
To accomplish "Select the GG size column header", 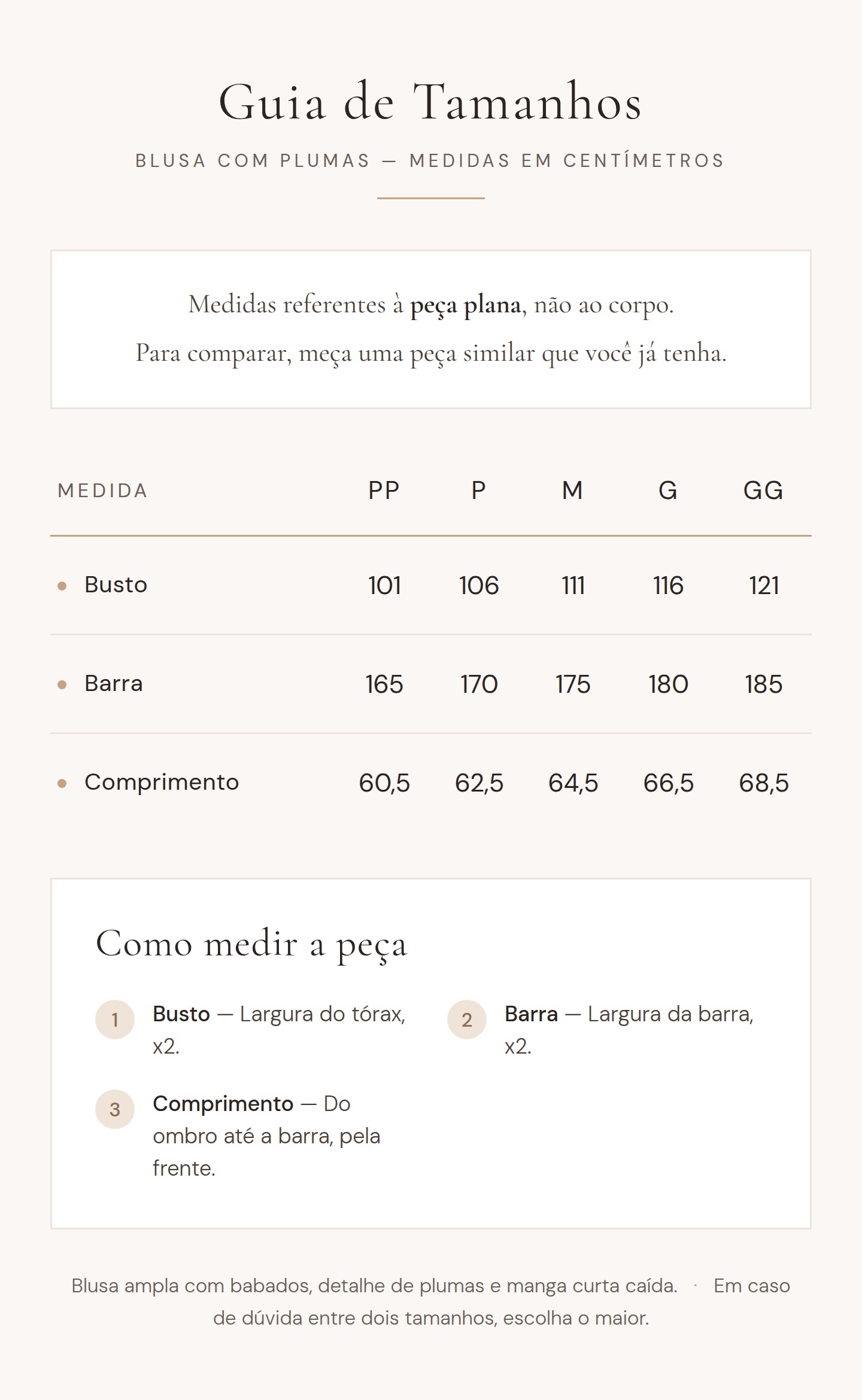I will pyautogui.click(x=763, y=491).
